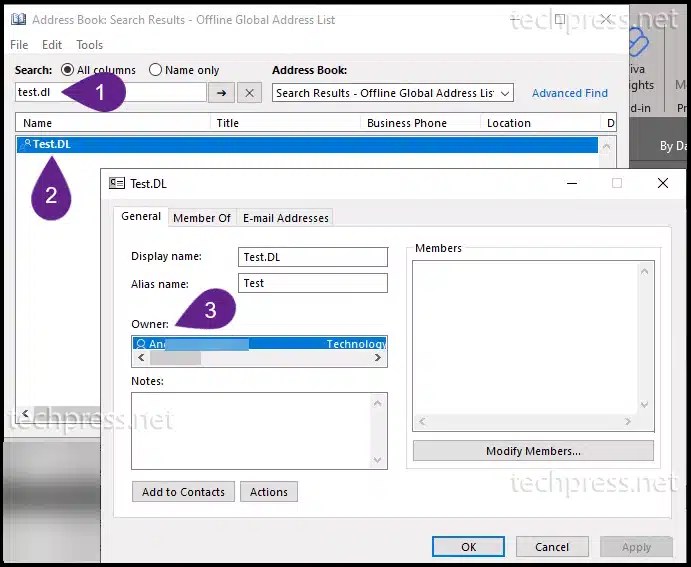Select the All columns radio button
Screen dimensions: 691x567
pyautogui.click(x=67, y=70)
